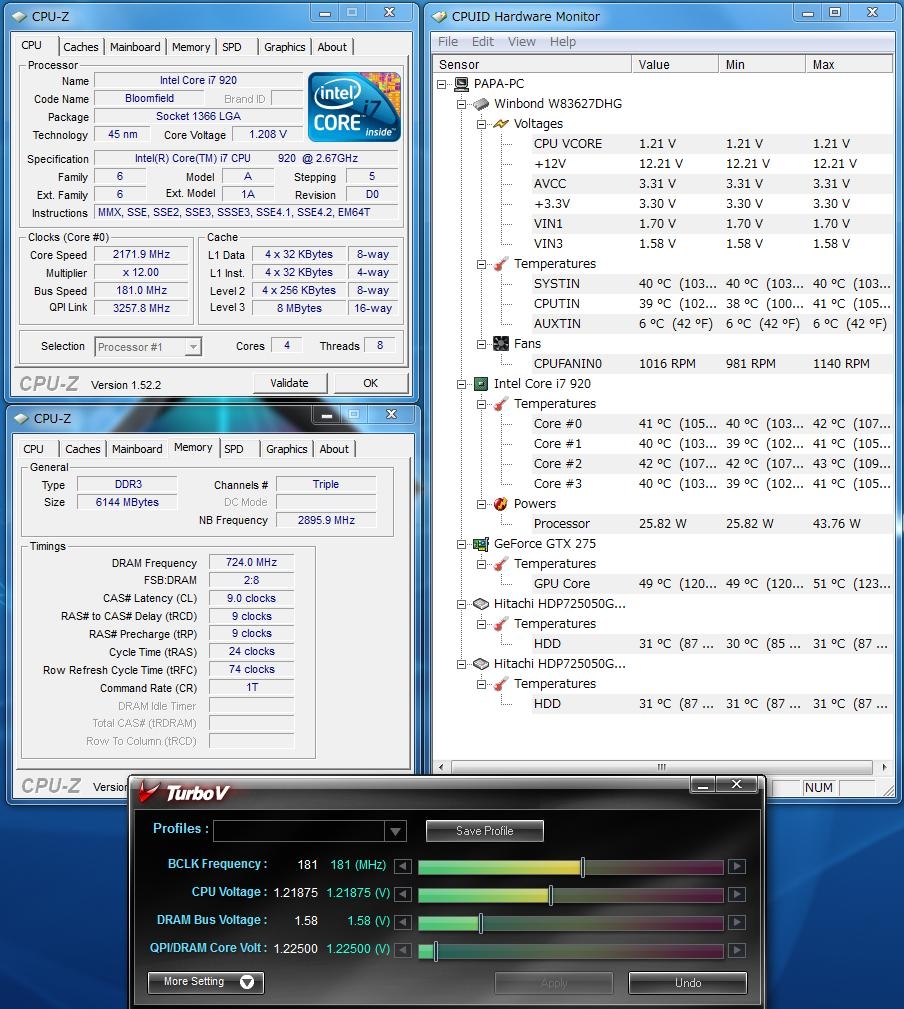Click the second Hitachi hard drive icon
This screenshot has height=1009, width=904.
481,663
